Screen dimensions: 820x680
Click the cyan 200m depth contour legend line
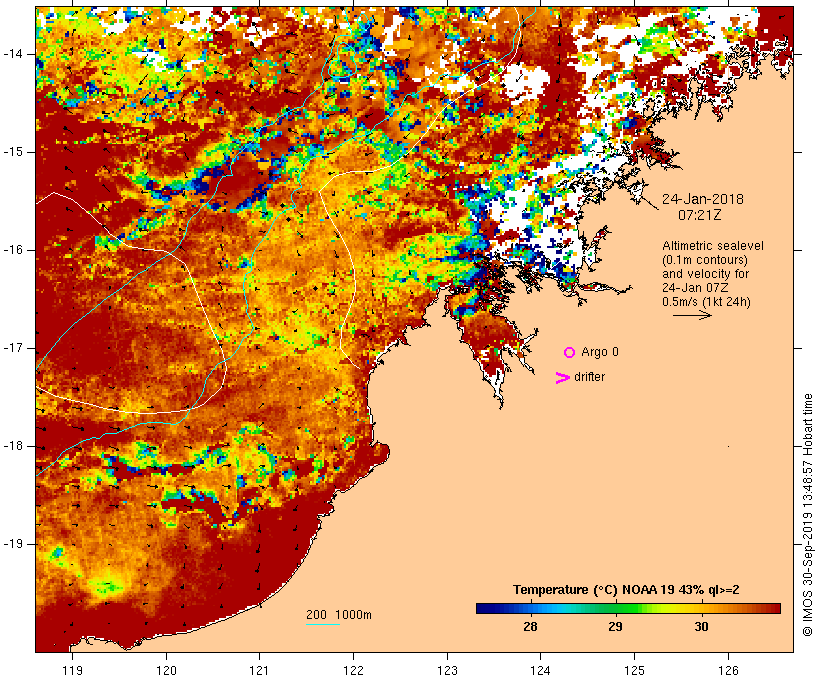[323, 624]
